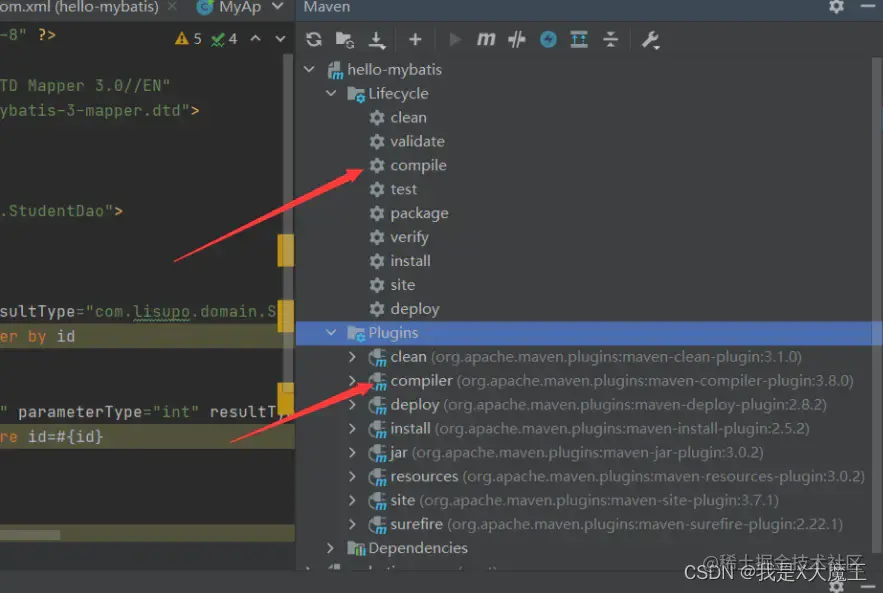This screenshot has width=883, height=593.
Task: Click the 5 warnings indicator
Action: (x=188, y=38)
